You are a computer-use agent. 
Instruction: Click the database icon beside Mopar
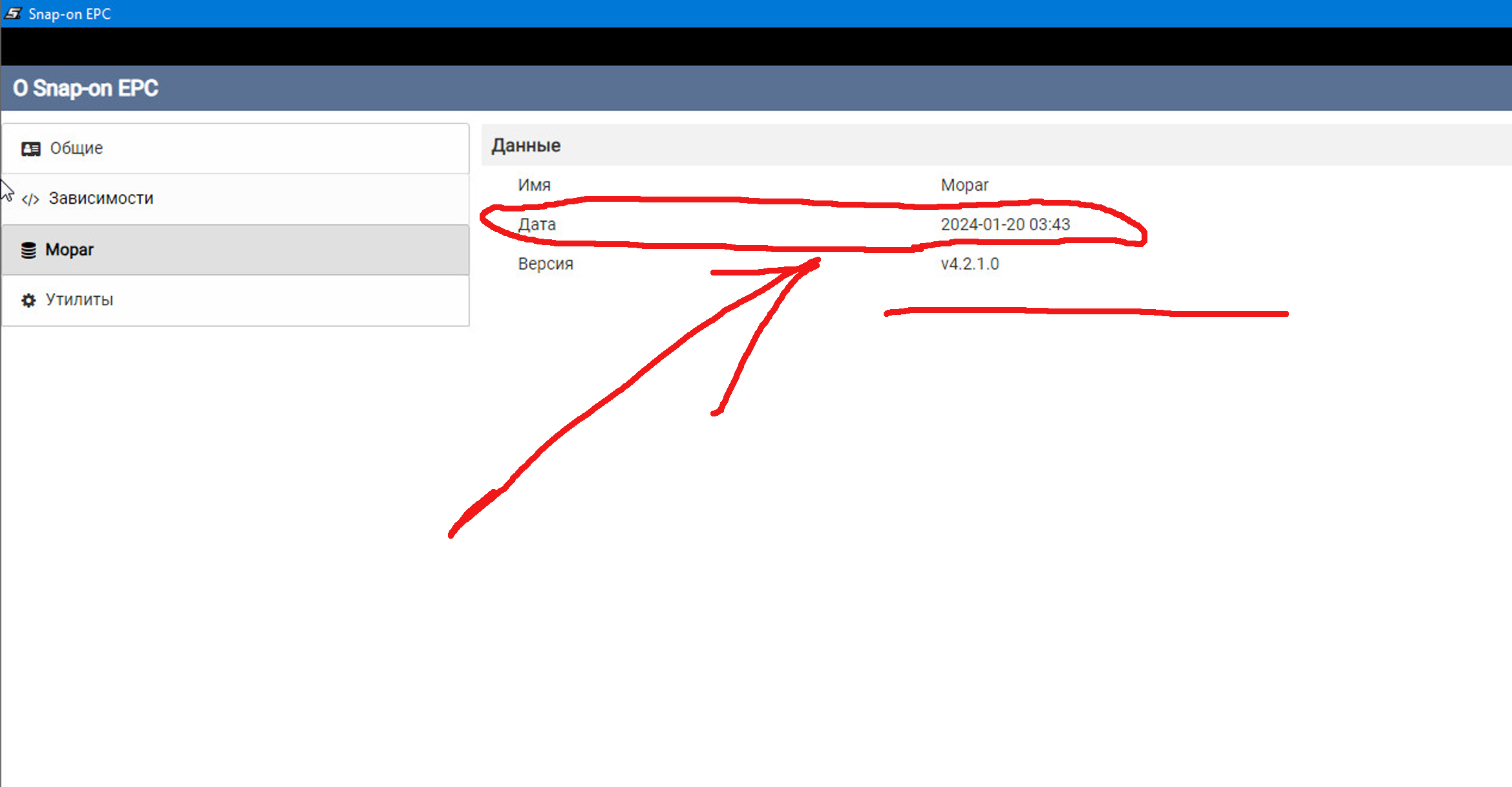28,250
